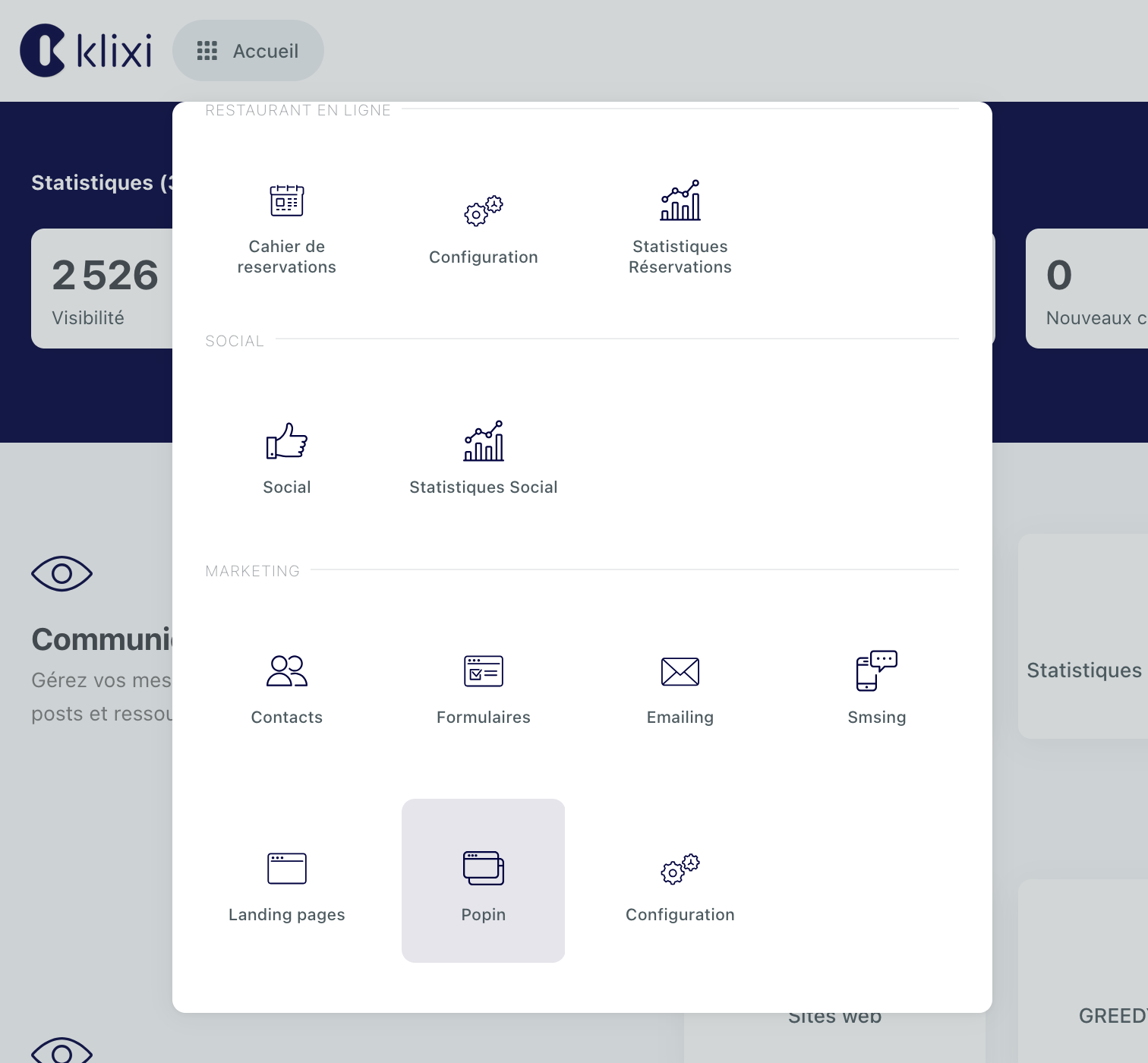Open Cahier de reservations calendar icon
This screenshot has width=1148, height=1063.
[x=287, y=200]
